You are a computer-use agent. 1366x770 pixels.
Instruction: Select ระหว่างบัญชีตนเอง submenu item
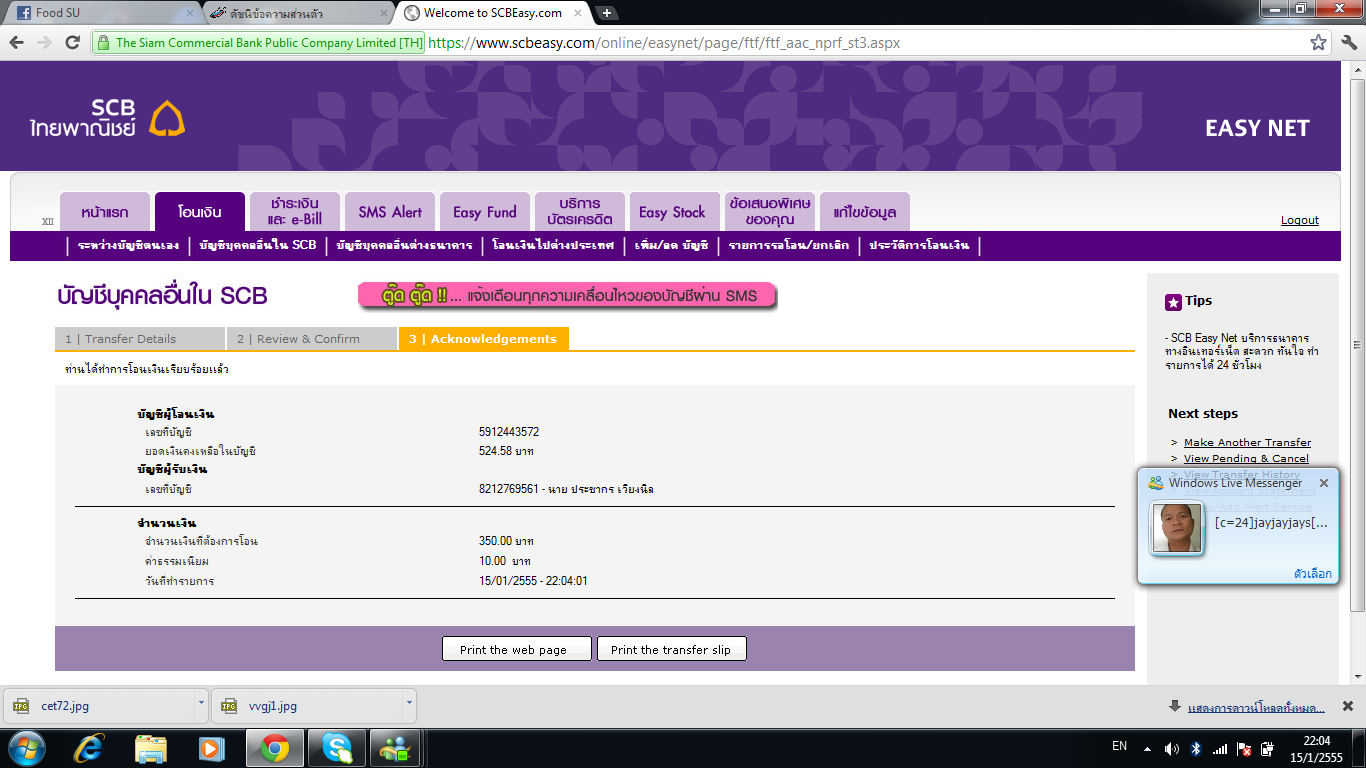point(128,245)
